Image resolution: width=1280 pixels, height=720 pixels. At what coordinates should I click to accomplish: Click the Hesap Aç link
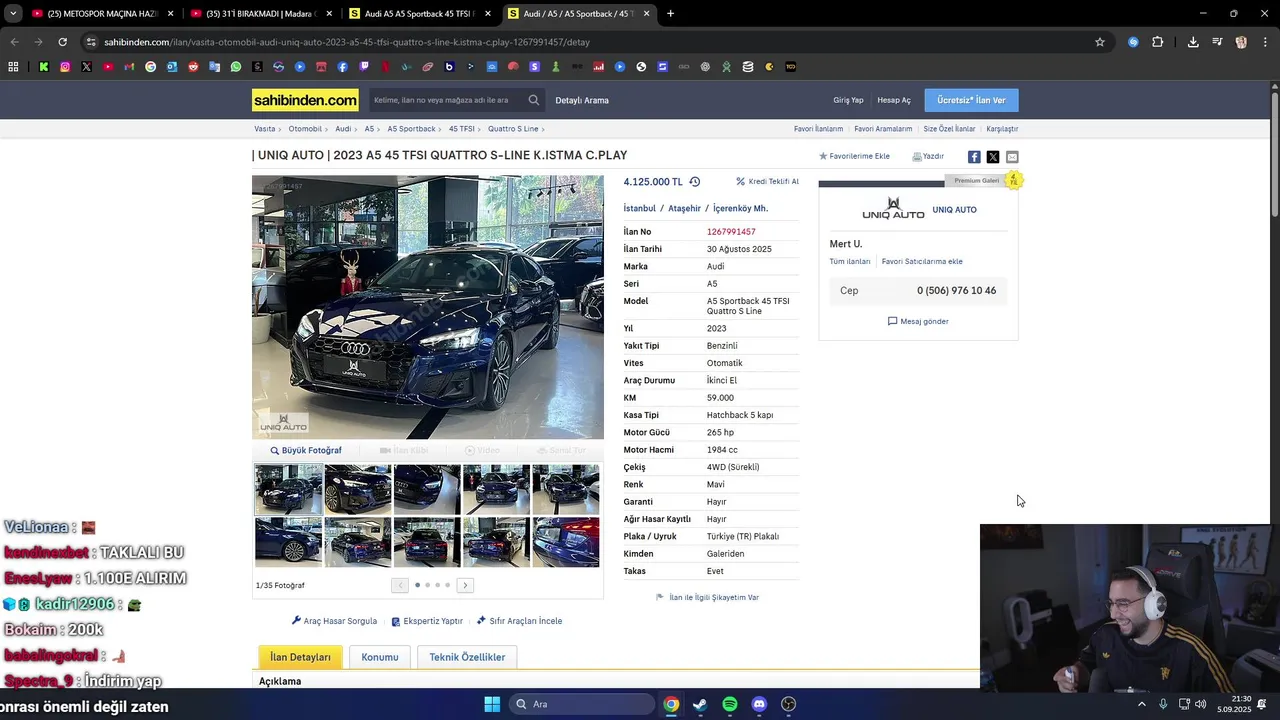tap(894, 100)
